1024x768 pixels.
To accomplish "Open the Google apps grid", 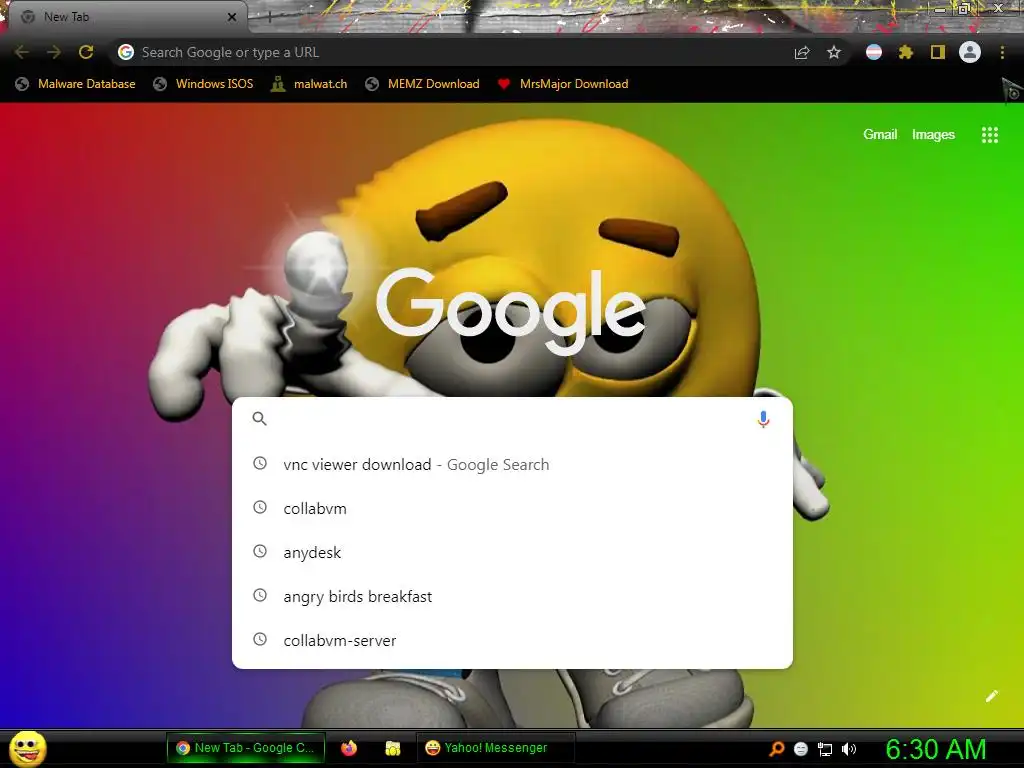I will (x=990, y=135).
